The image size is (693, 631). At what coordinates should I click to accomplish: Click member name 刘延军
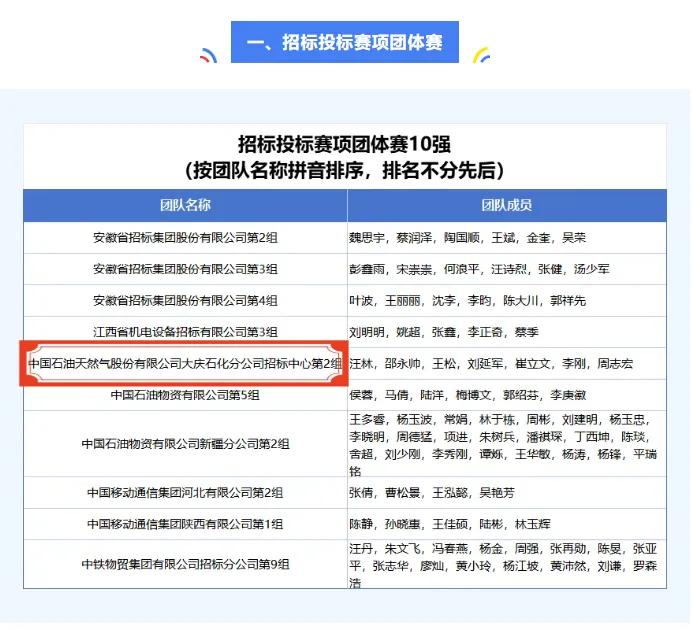[x=485, y=364]
